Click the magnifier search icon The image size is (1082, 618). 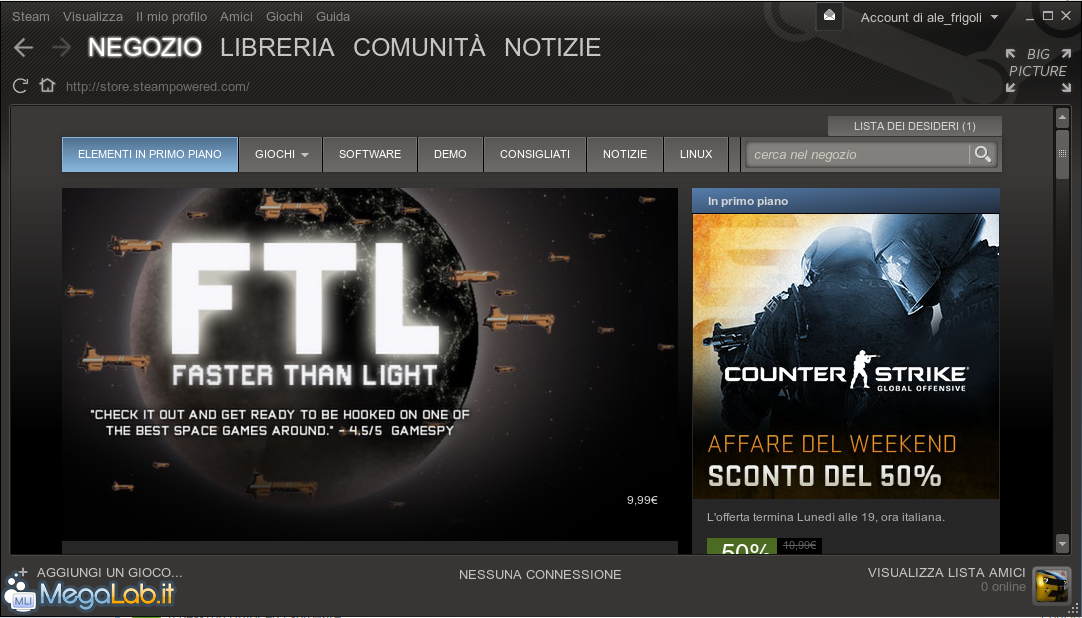pos(983,154)
